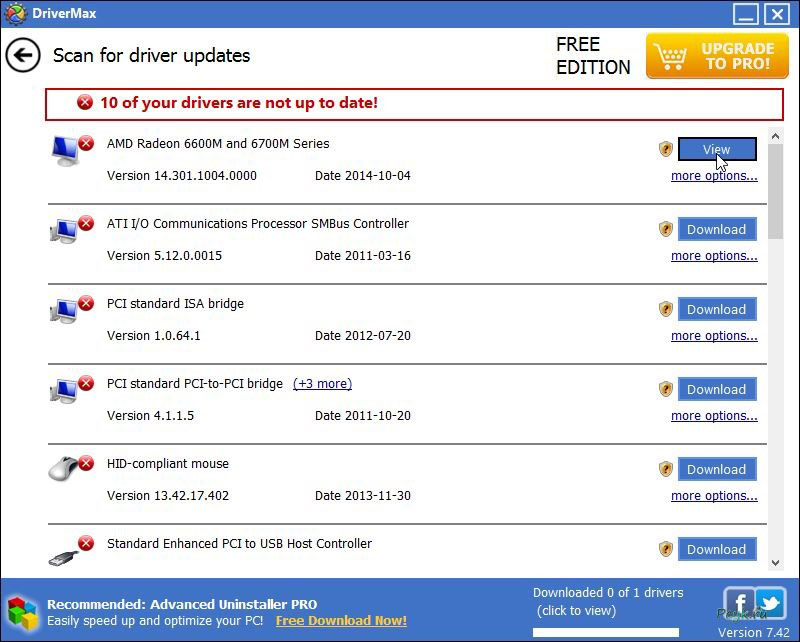Click the shield icon in the HID-compliant mouse row
Screen dimensions: 800x642
[666, 469]
